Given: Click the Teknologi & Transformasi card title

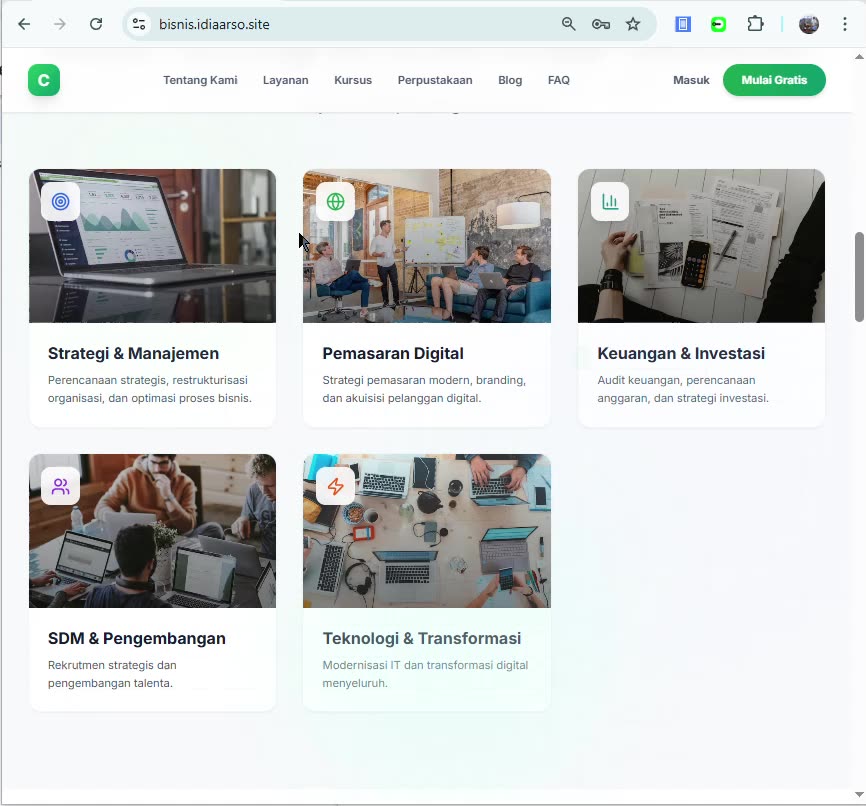Looking at the screenshot, I should [421, 638].
